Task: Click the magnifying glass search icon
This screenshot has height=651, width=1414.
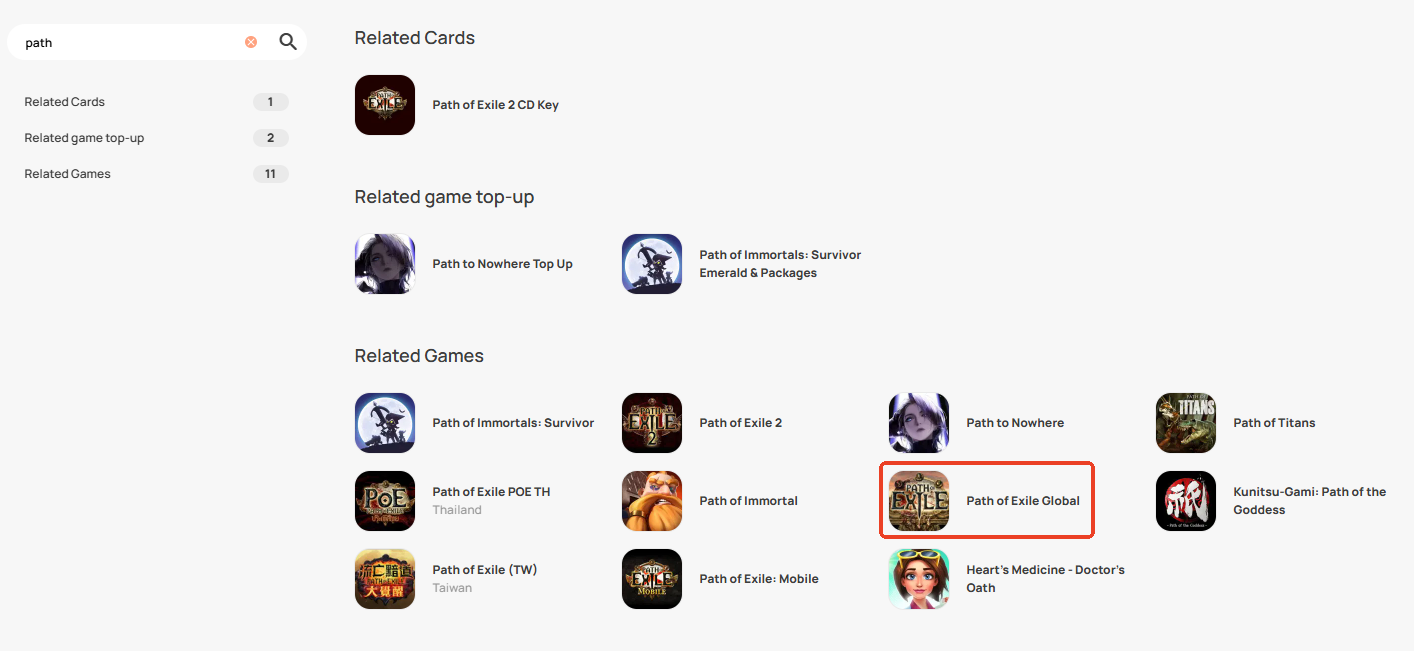Action: point(288,42)
